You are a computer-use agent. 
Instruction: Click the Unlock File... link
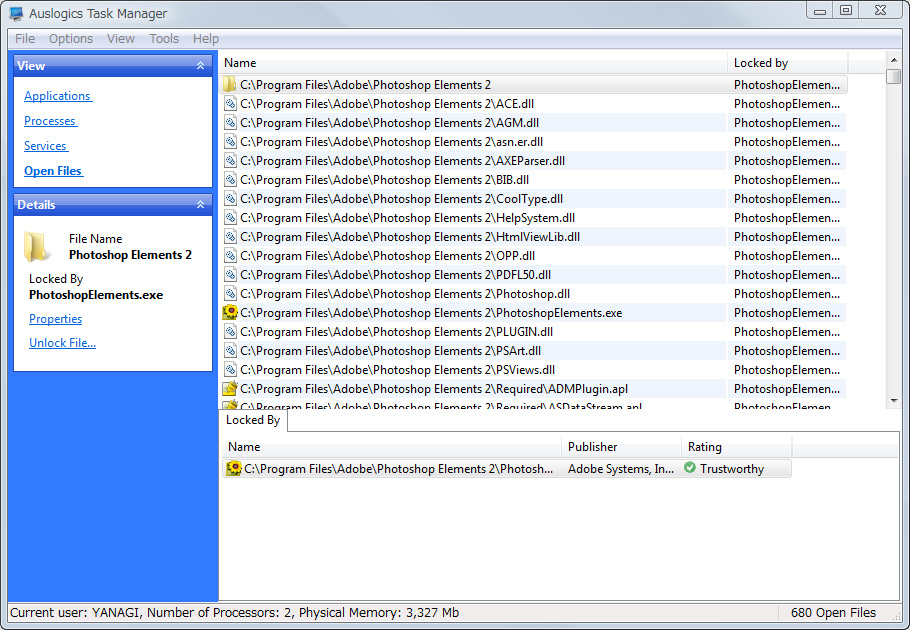point(63,343)
